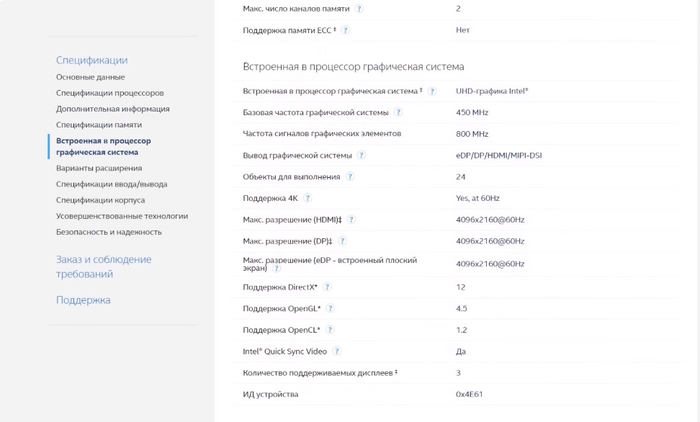Image resolution: width=700 pixels, height=422 pixels.
Task: Click the Поддержка heading in sidebar
Action: [x=83, y=300]
